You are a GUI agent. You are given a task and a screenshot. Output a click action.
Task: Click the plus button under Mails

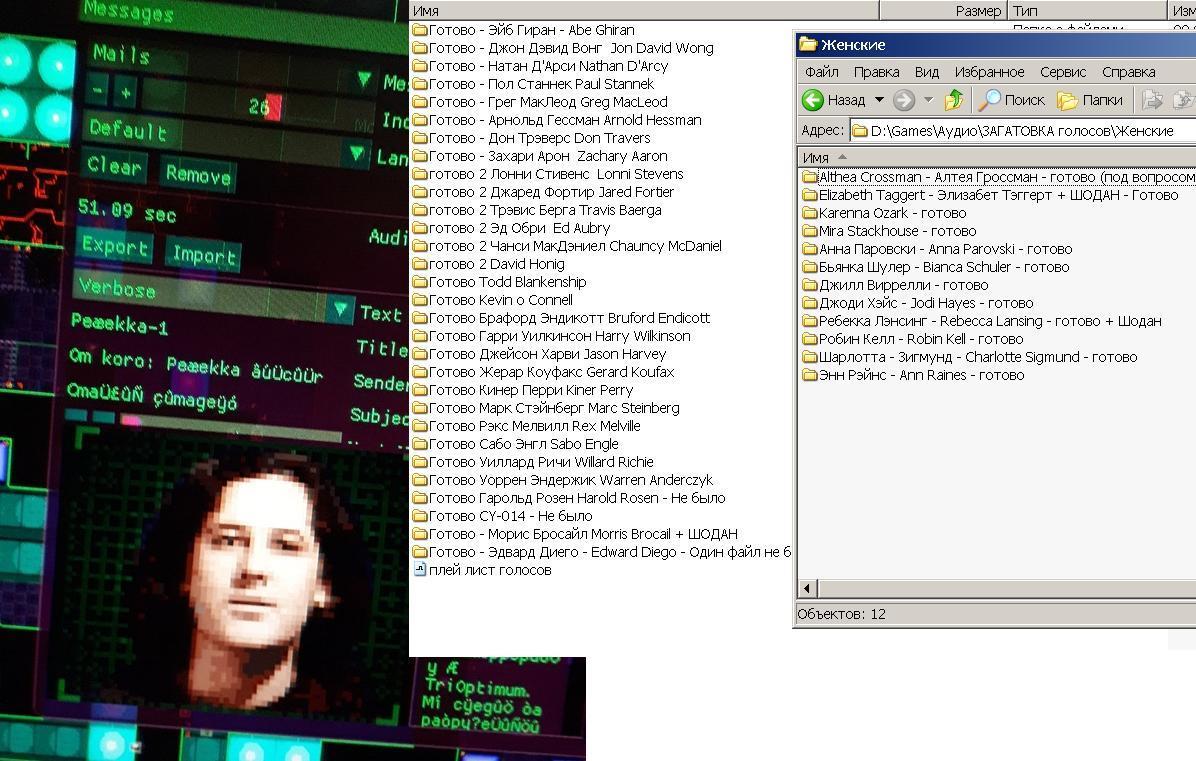pyautogui.click(x=126, y=93)
